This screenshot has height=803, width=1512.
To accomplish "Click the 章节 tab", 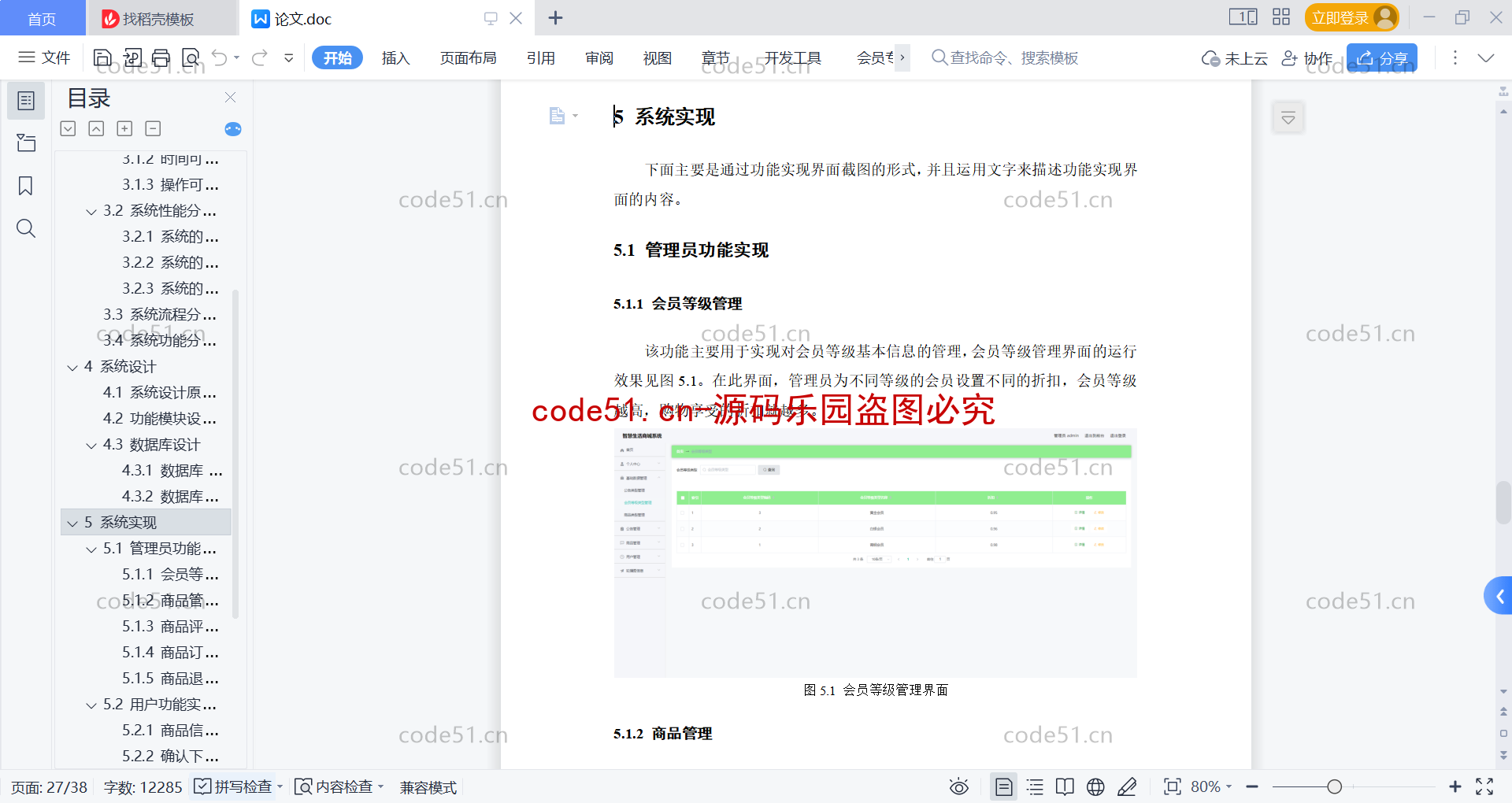I will [x=715, y=57].
